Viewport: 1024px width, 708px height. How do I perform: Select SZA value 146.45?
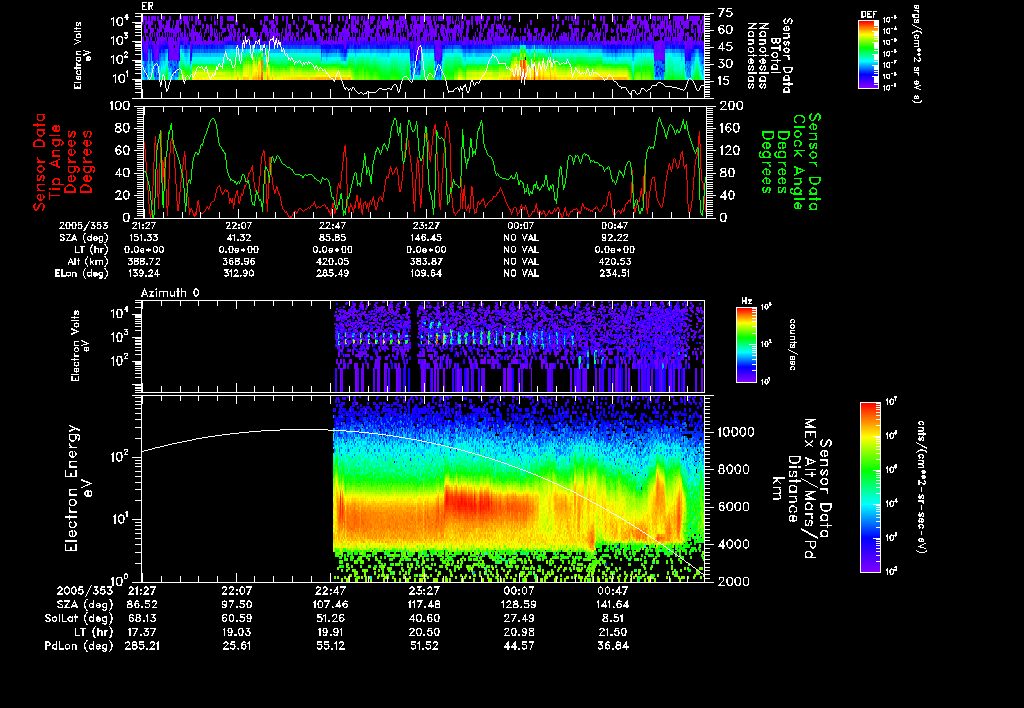point(426,238)
